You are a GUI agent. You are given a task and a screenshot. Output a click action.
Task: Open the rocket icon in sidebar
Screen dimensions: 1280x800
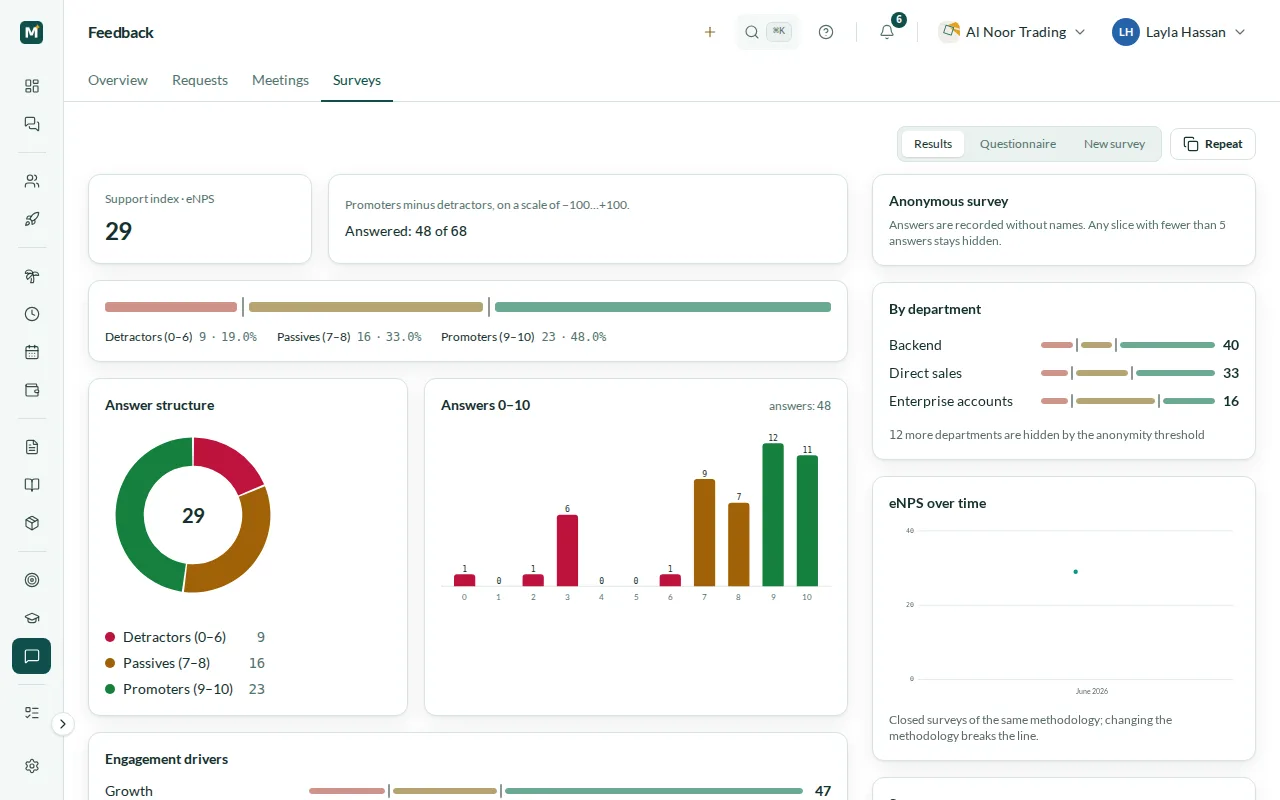(x=32, y=219)
